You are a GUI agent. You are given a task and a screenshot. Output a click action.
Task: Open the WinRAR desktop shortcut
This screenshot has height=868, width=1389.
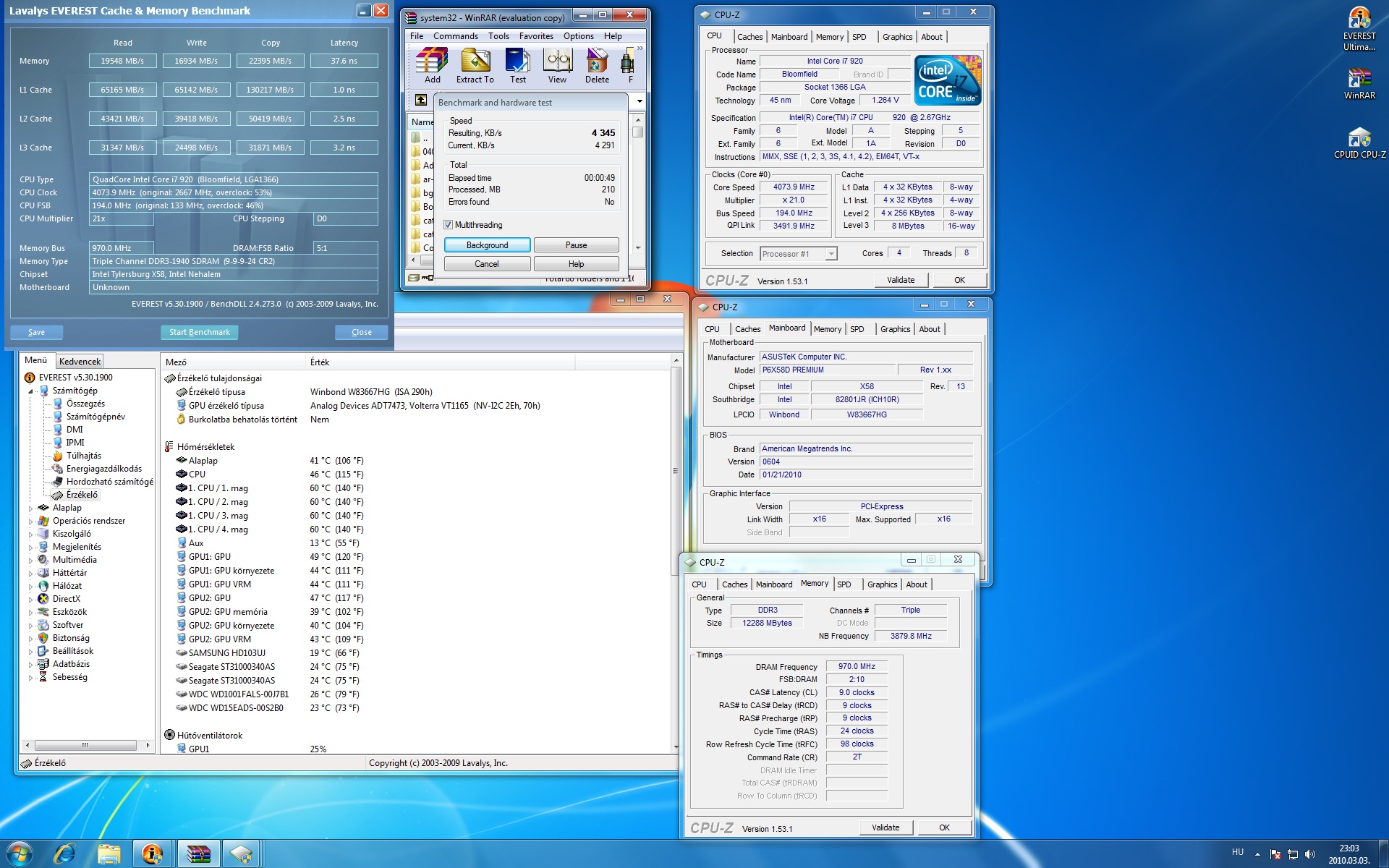tap(1359, 84)
